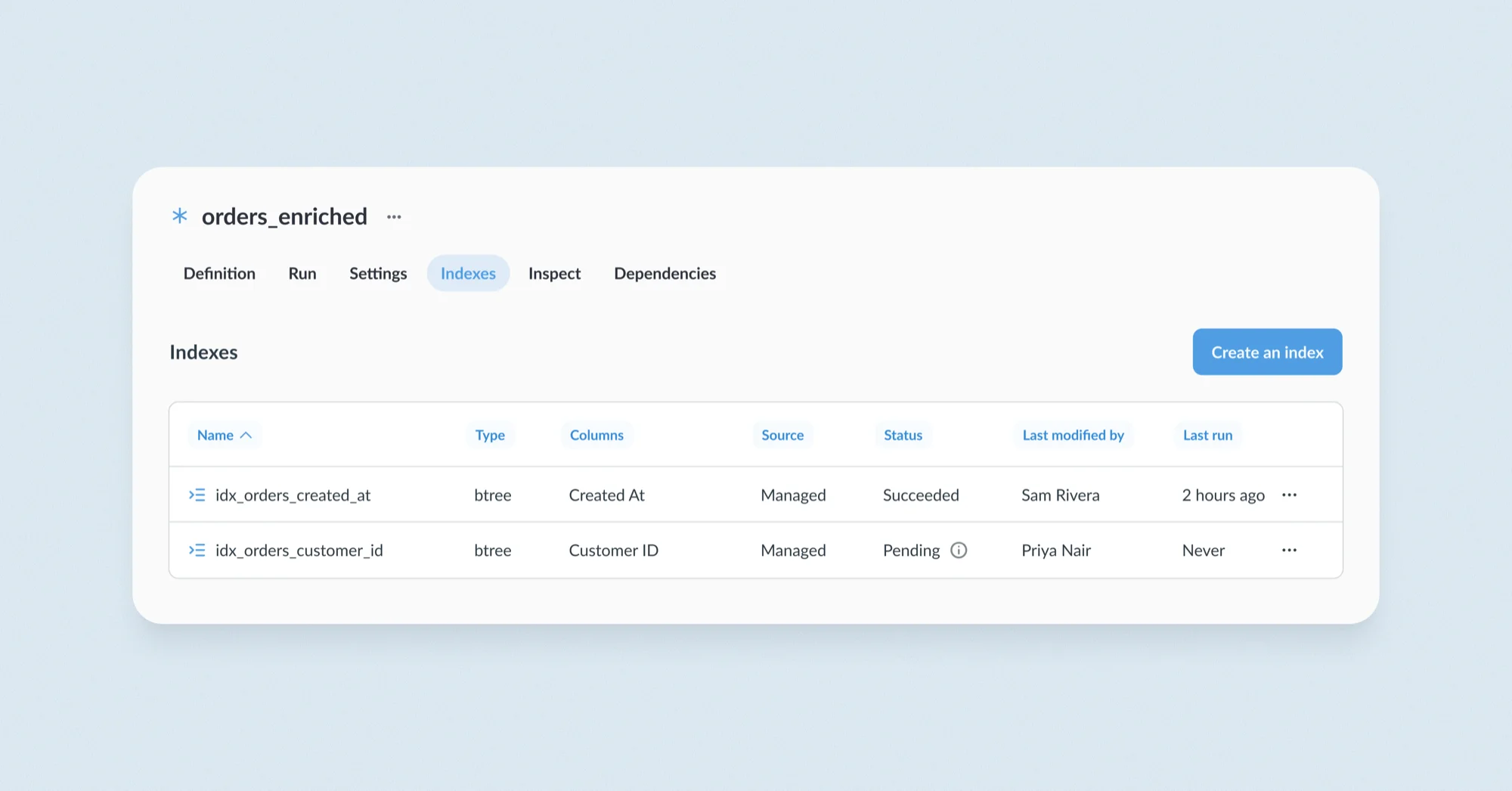Click the Created At column cell
Image resolution: width=1512 pixels, height=791 pixels.
coord(606,495)
